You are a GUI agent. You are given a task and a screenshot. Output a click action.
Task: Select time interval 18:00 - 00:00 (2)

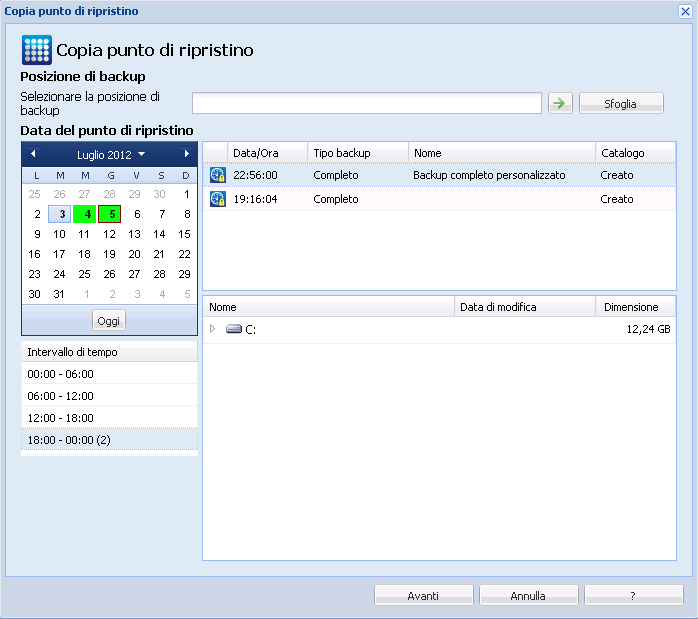tap(109, 440)
